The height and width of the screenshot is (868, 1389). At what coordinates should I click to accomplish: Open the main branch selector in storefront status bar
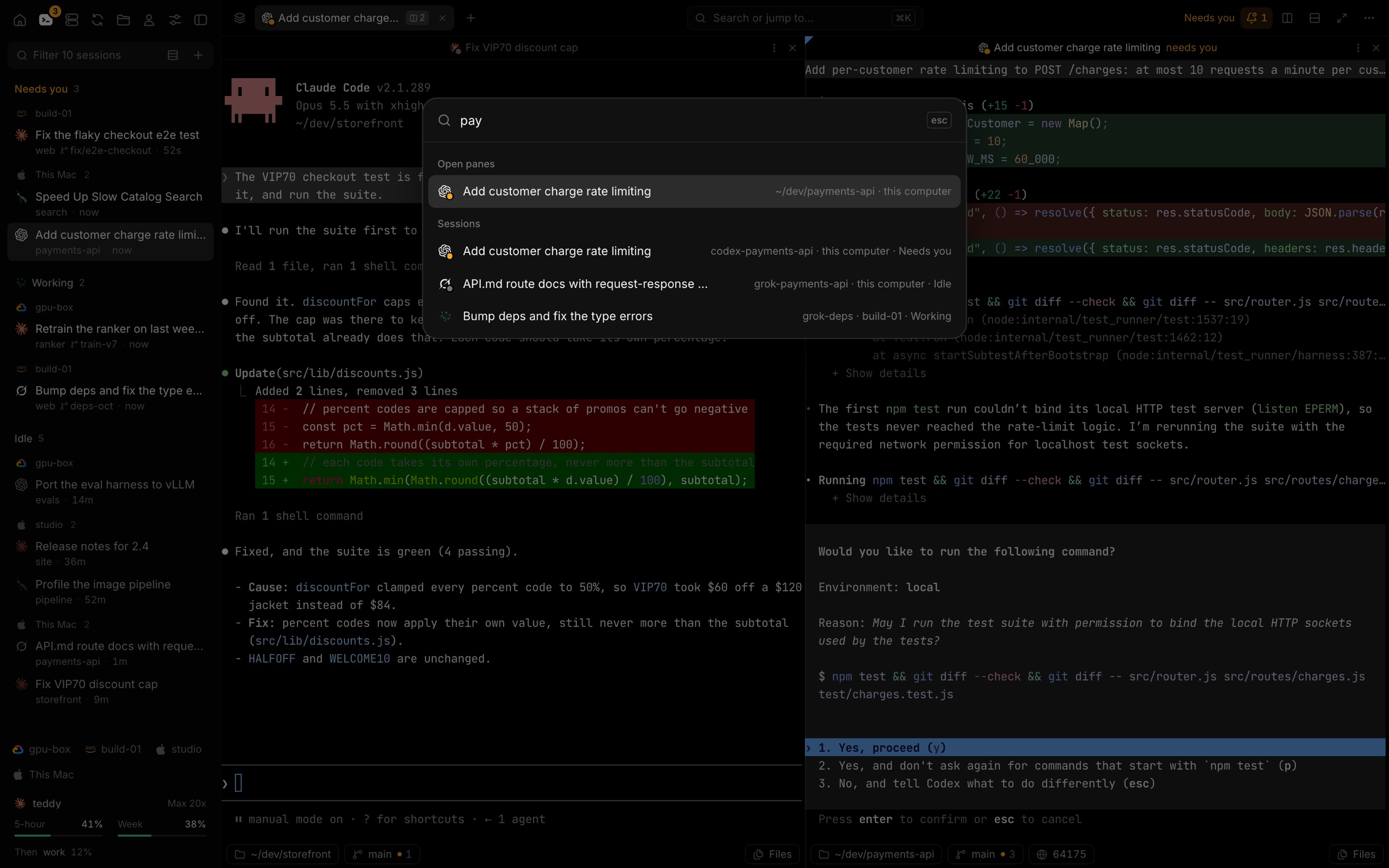point(382,854)
